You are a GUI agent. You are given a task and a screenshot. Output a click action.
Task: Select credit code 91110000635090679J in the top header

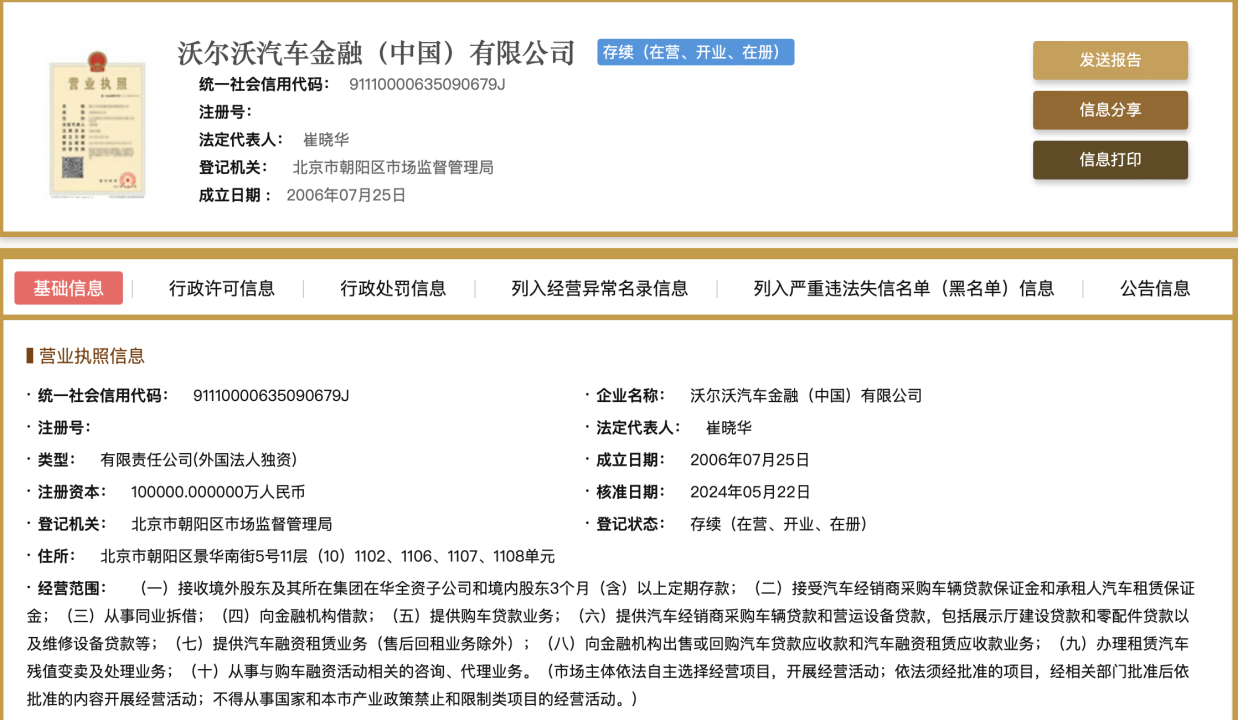pos(427,84)
